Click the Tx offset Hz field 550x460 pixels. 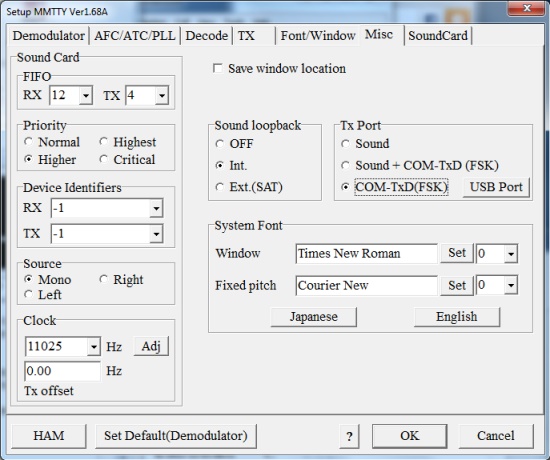[62, 371]
